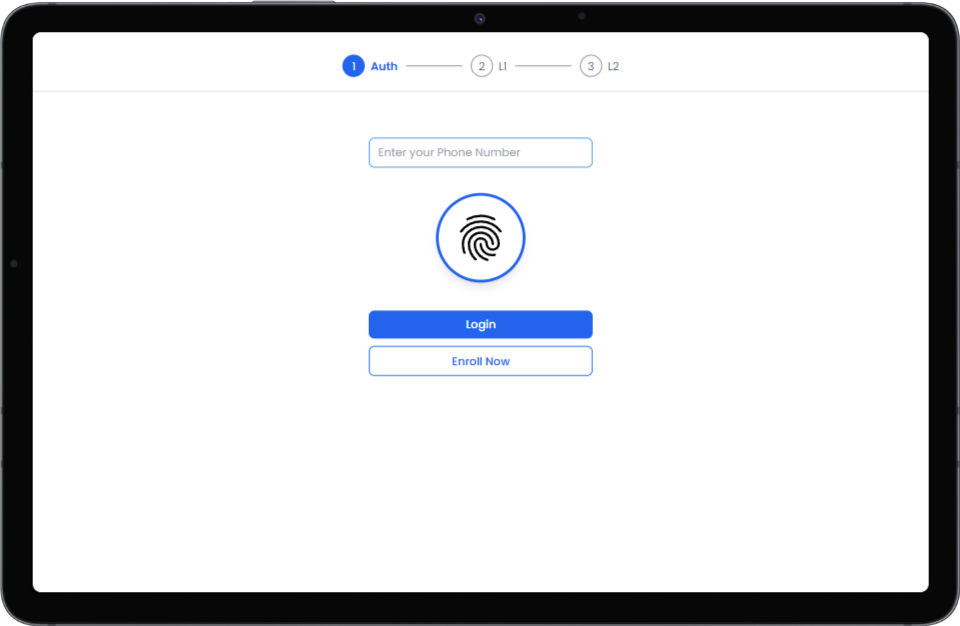Screen dimensions: 960x626
Task: Tap the sensor dot on left bezel
Action: (x=14, y=264)
